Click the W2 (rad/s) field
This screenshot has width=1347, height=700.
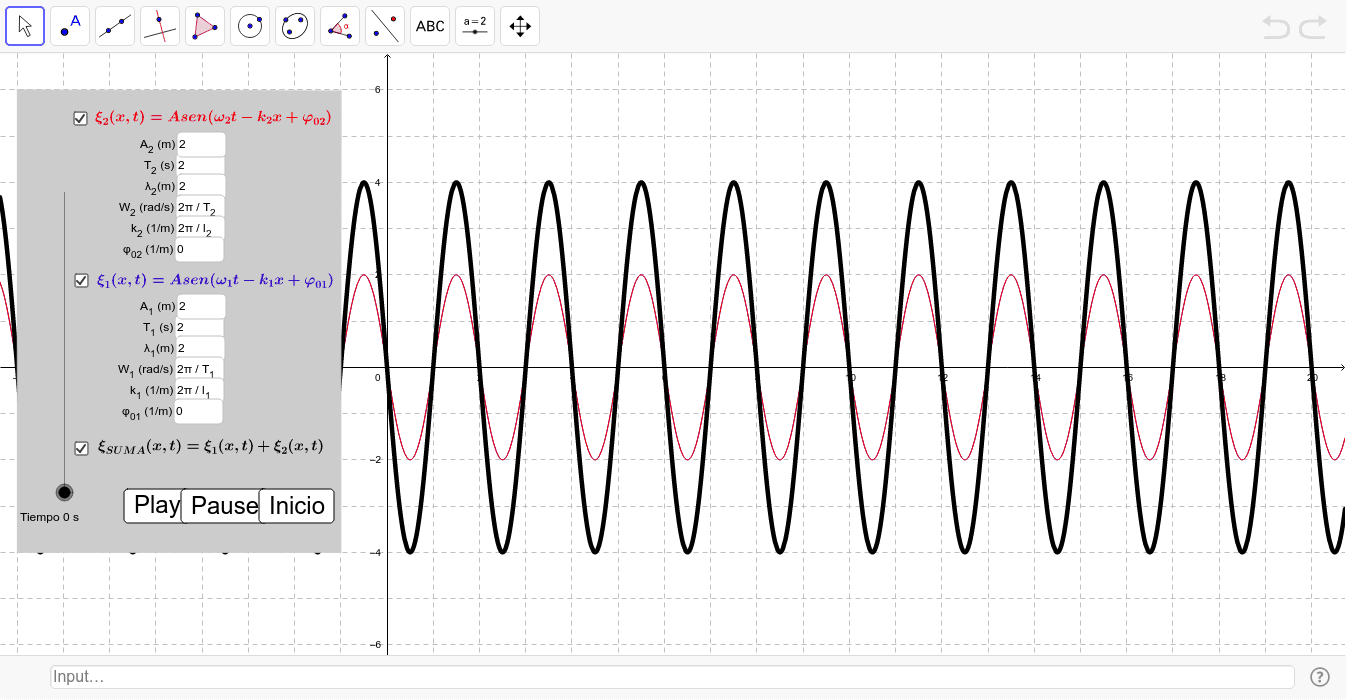click(201, 208)
